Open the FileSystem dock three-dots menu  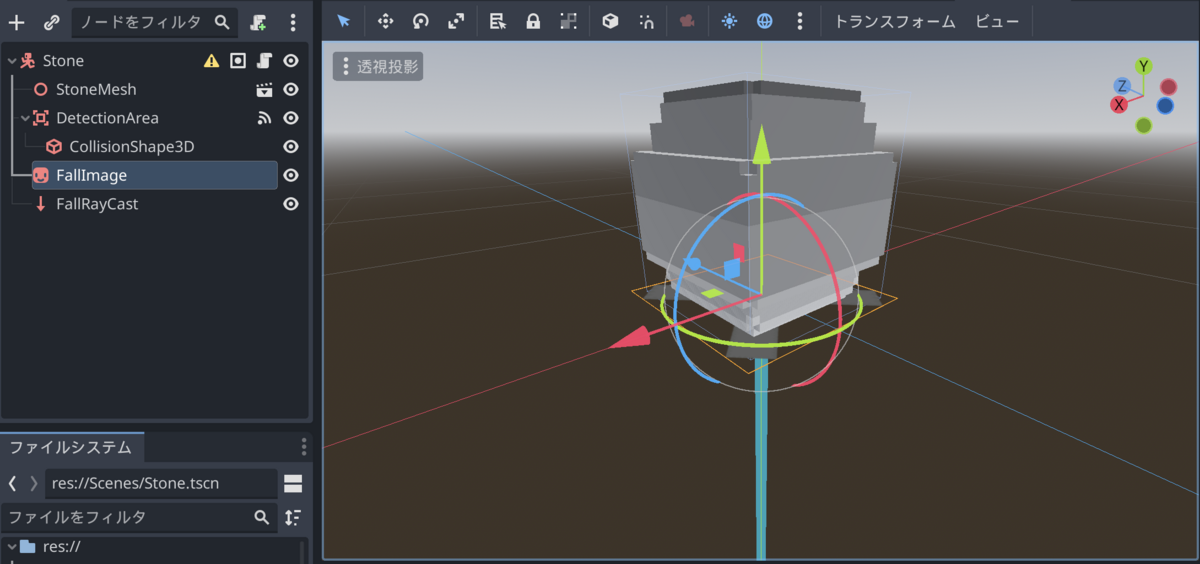tap(304, 446)
